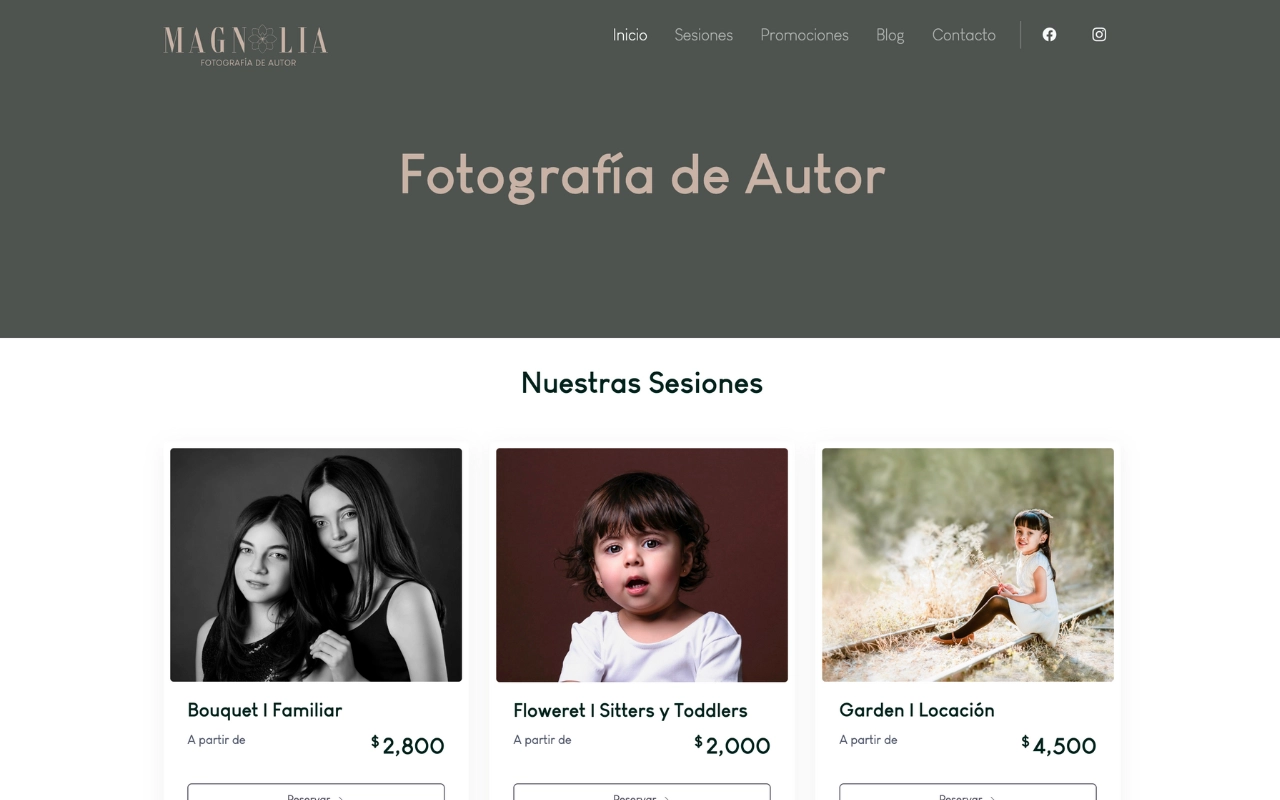This screenshot has height=800, width=1280.
Task: Open the Facebook icon link
Action: 1049,34
